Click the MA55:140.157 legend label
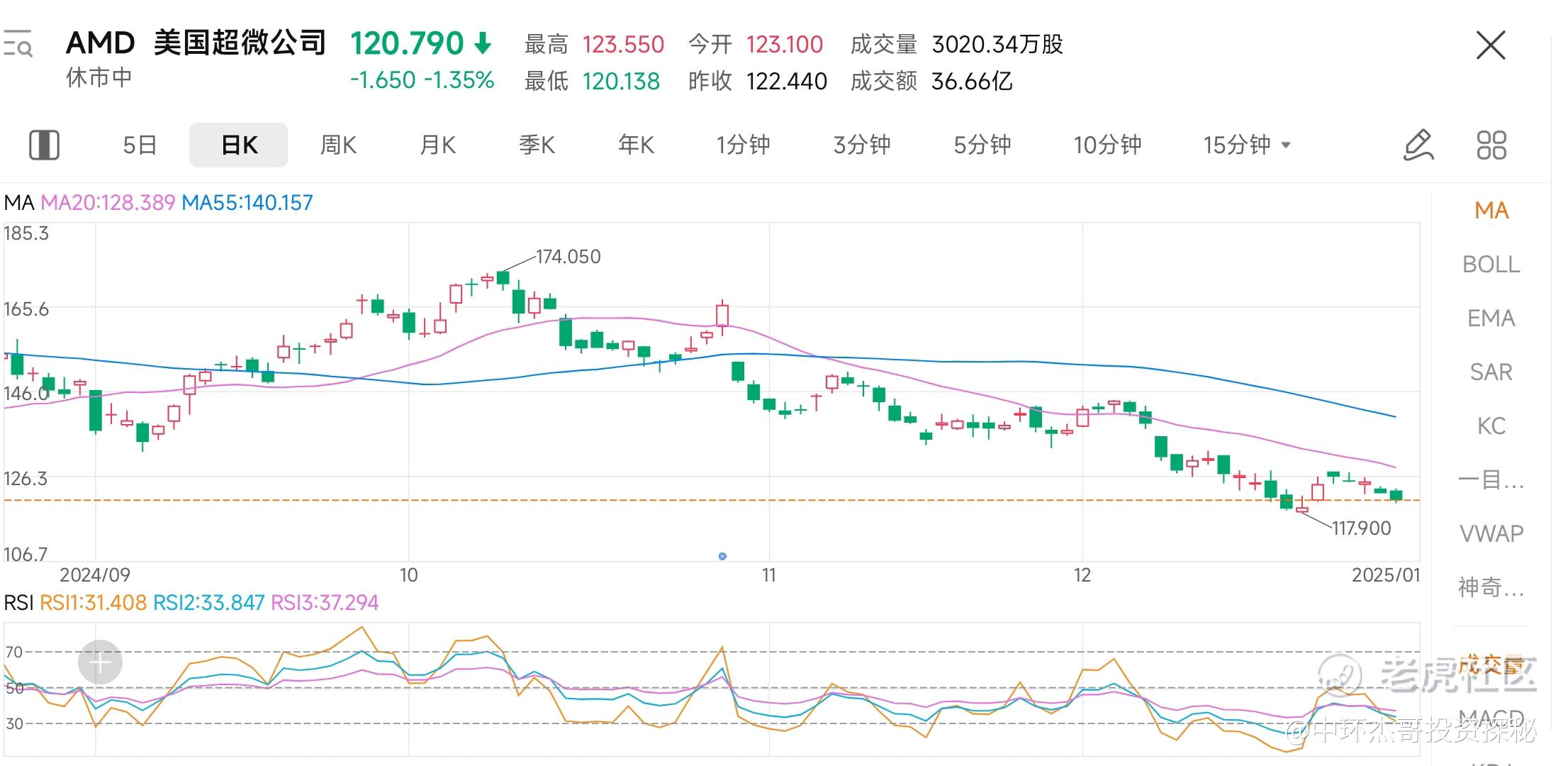The image size is (1568, 766). click(x=247, y=203)
